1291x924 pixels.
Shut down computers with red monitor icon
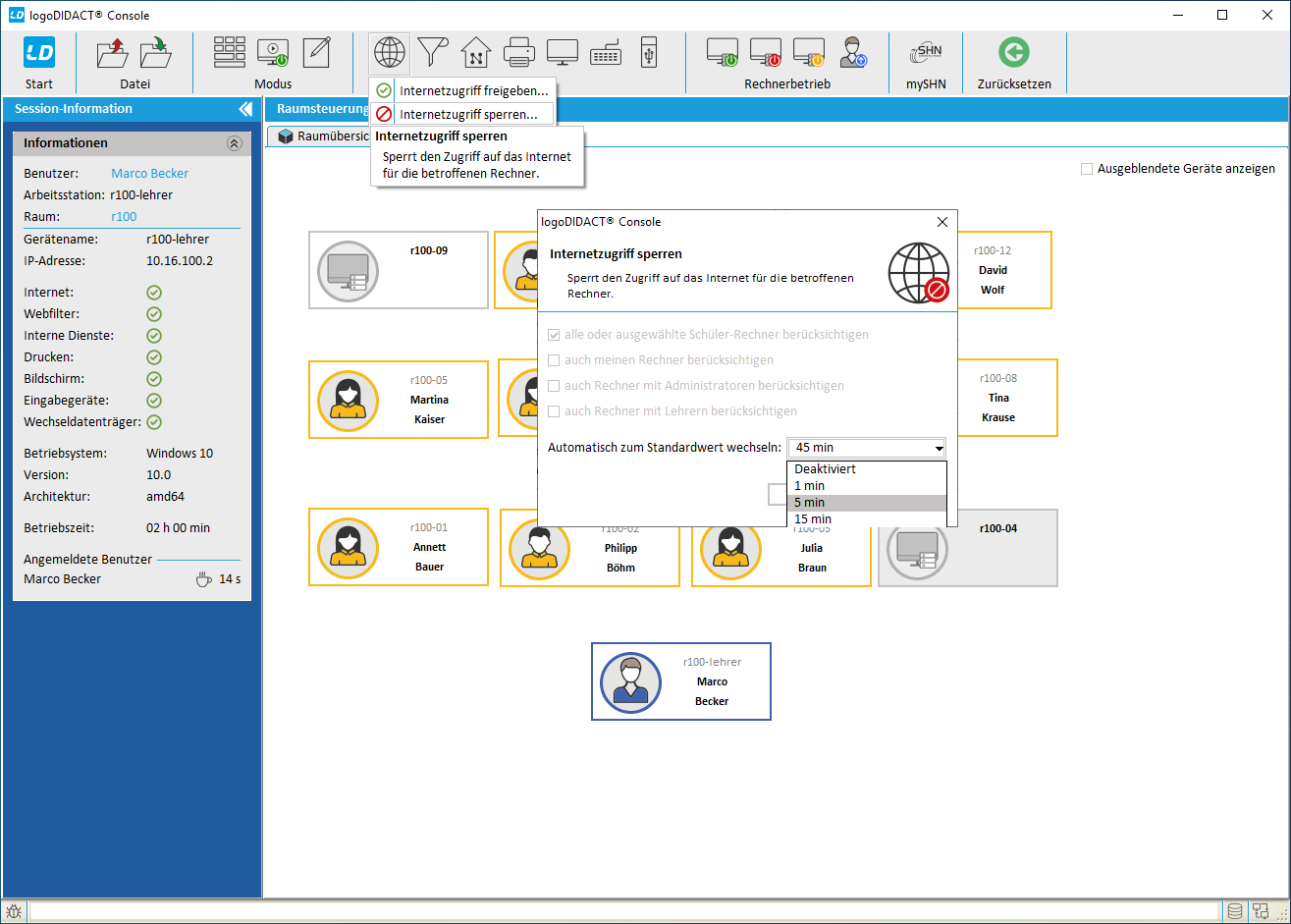click(766, 51)
